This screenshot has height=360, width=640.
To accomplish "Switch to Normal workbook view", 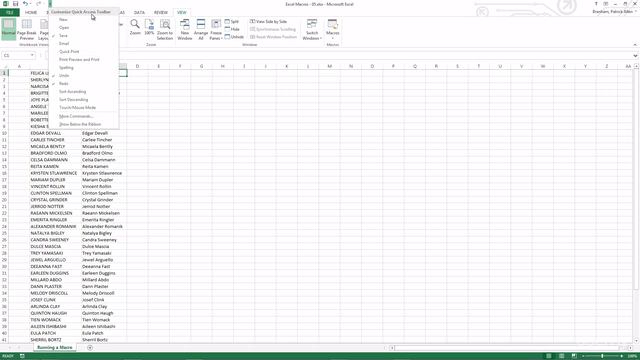I will click(8, 29).
